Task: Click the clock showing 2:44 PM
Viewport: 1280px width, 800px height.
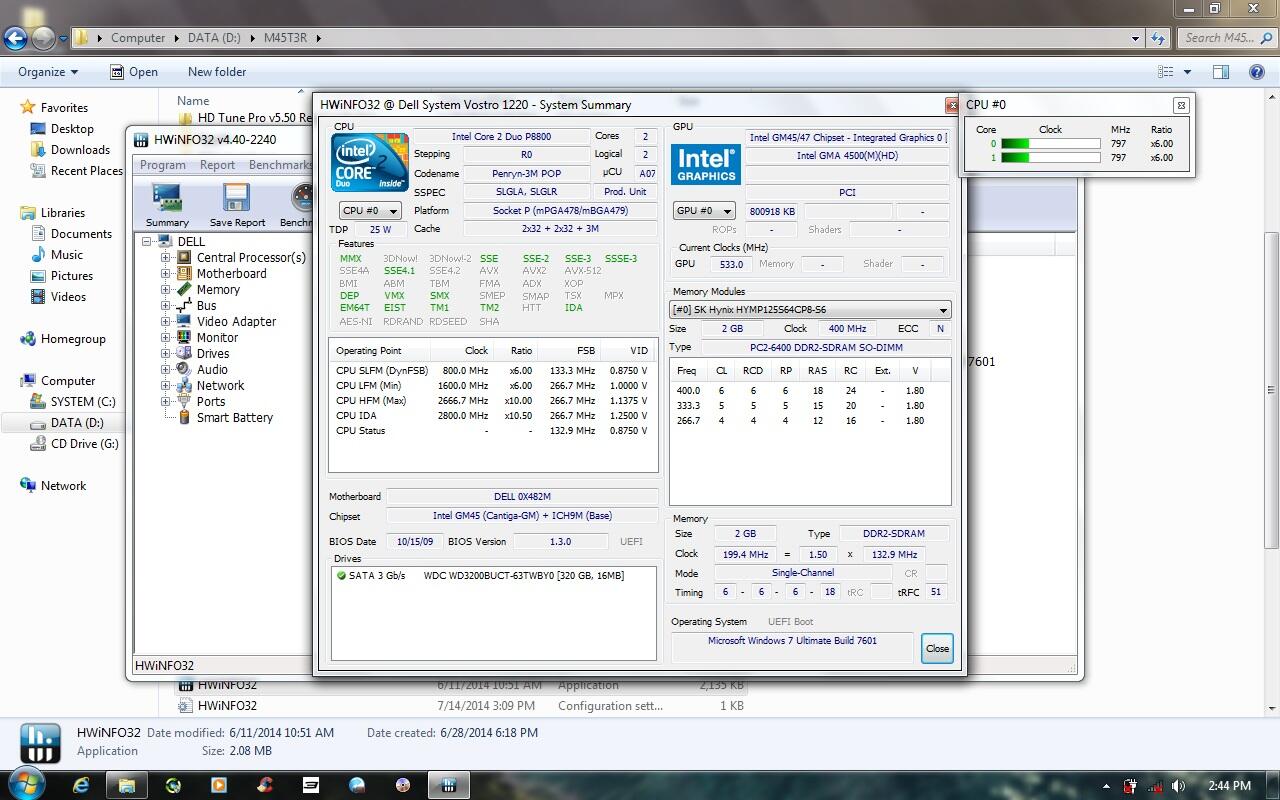Action: tap(1229, 786)
